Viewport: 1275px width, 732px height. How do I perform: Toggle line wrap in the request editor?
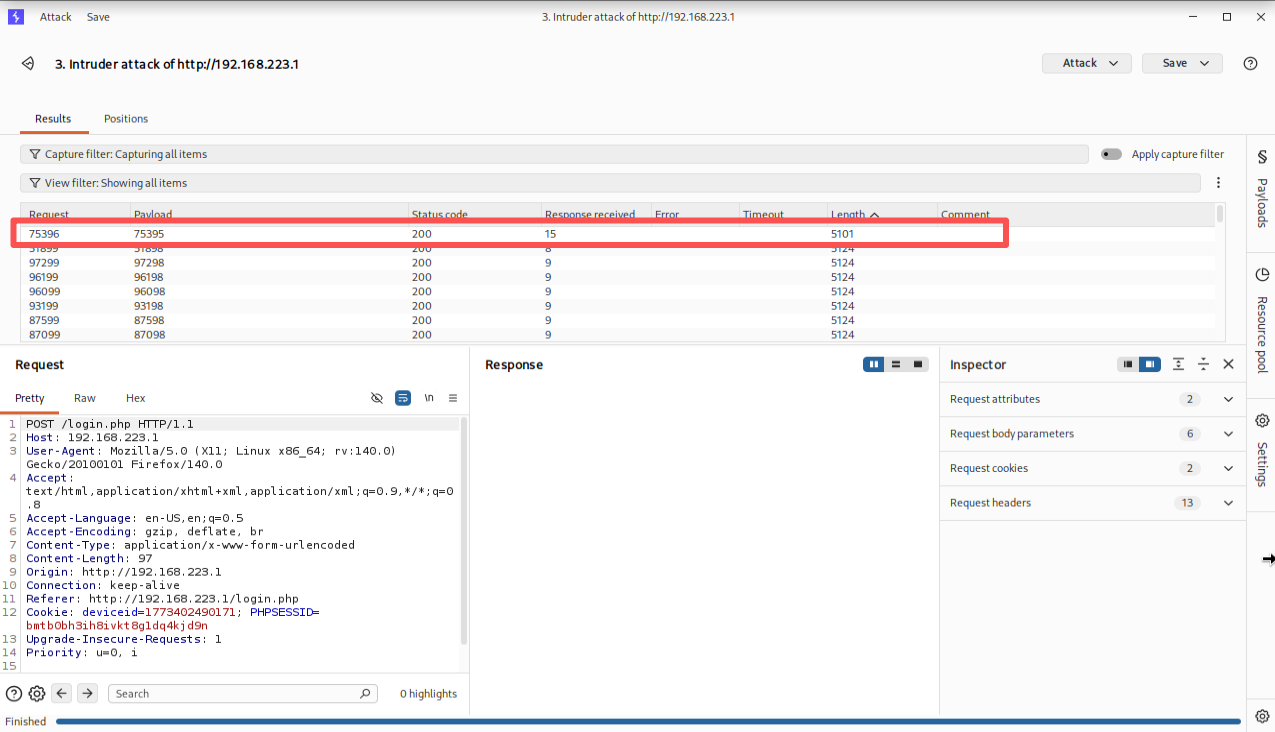point(403,398)
